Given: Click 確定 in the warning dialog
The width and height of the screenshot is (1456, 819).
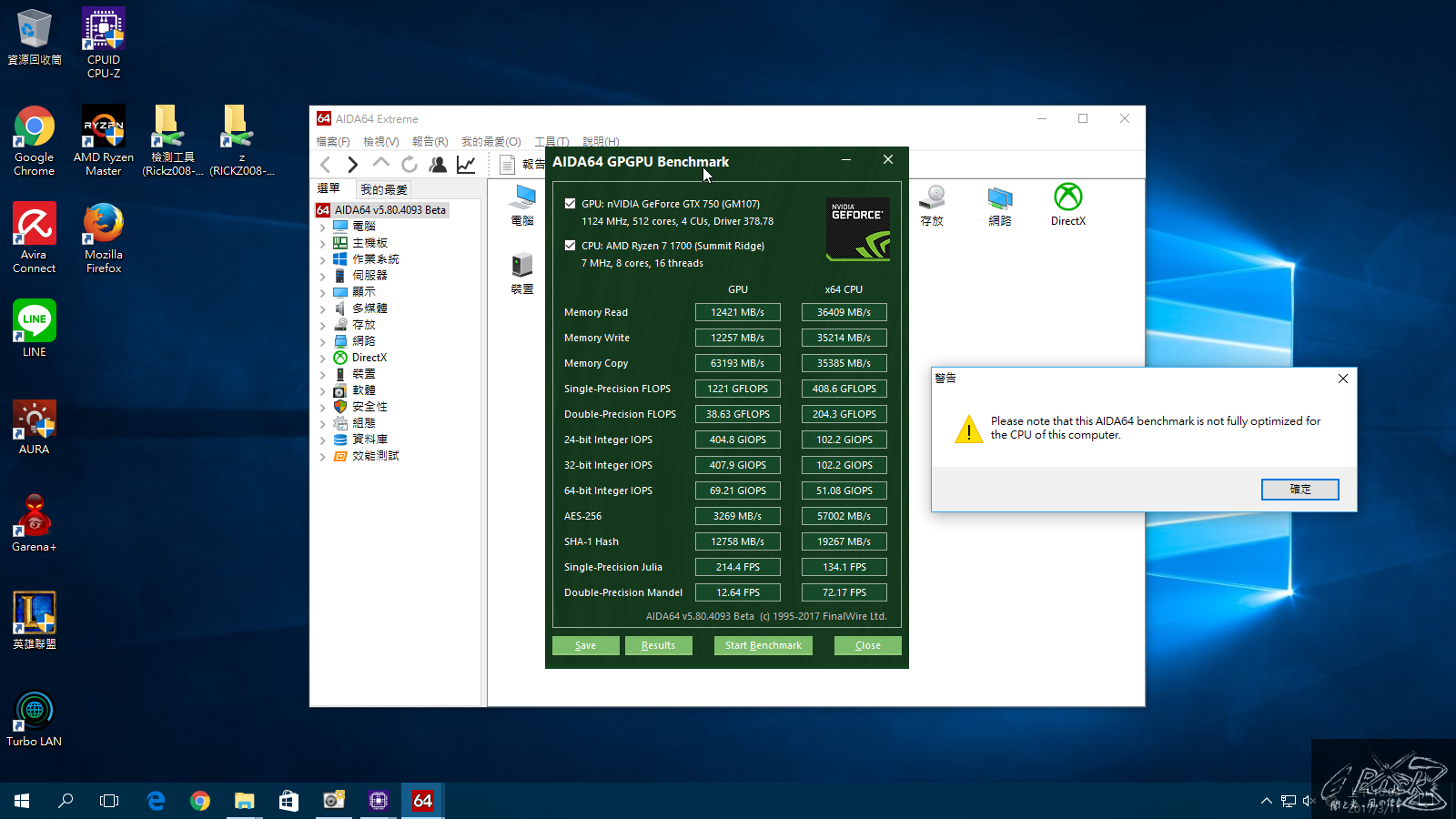Looking at the screenshot, I should (1300, 490).
